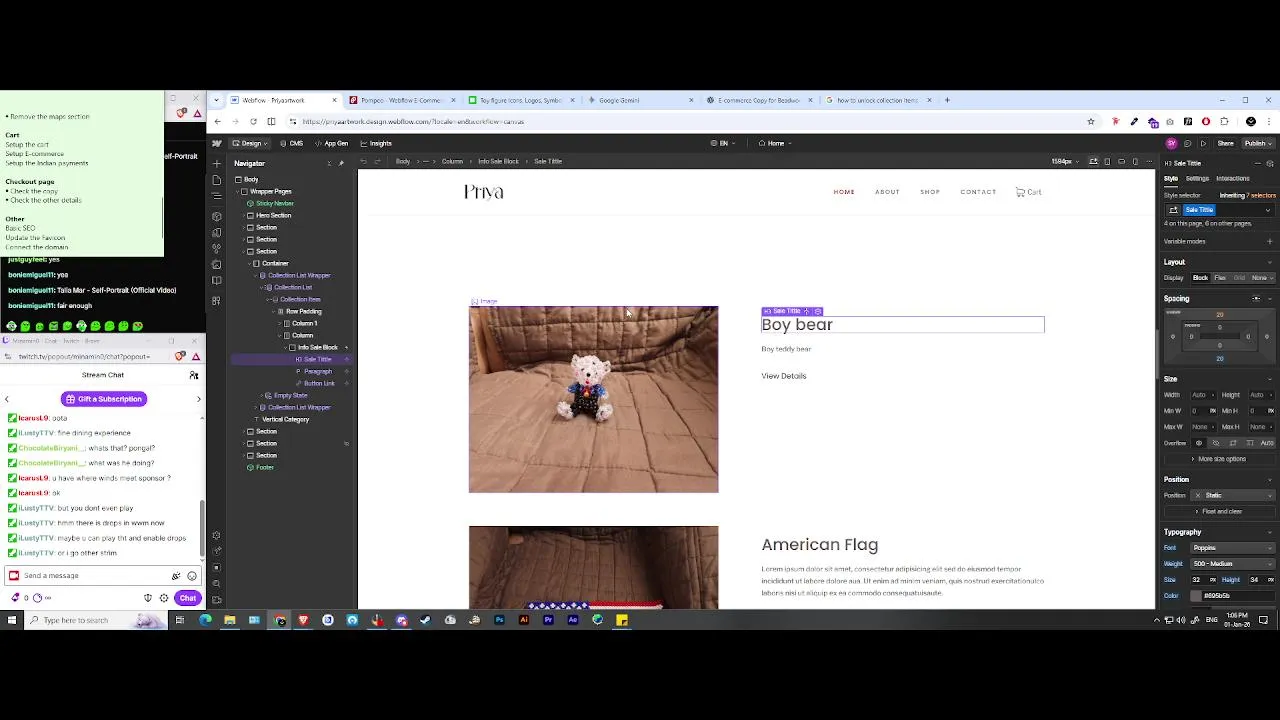Reload the browser page

coord(253,122)
